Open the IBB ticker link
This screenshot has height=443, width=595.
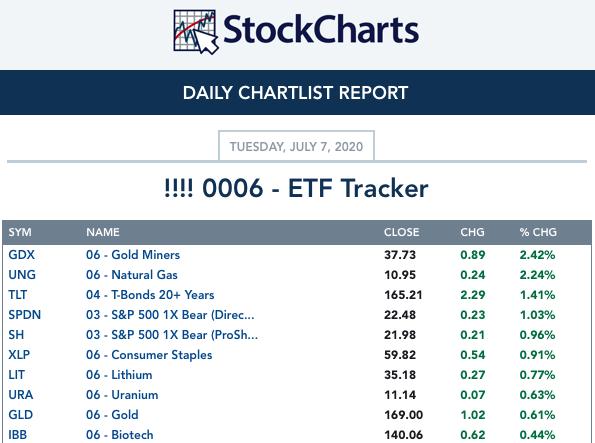coord(18,435)
